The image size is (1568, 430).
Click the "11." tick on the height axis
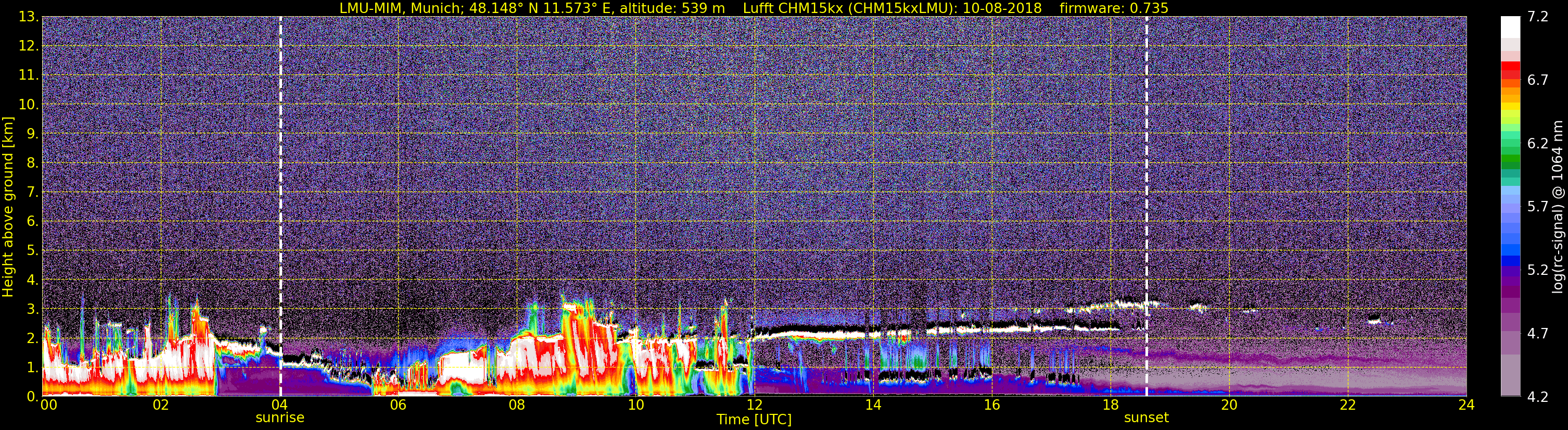(29, 75)
